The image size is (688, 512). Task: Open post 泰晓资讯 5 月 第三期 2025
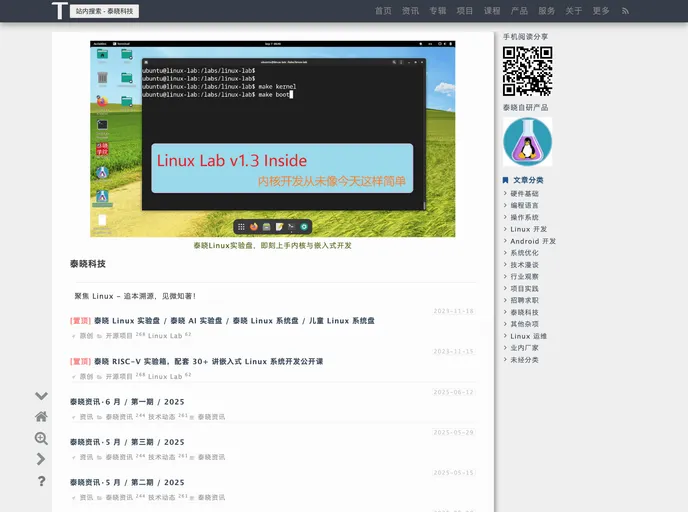[x=127, y=442]
